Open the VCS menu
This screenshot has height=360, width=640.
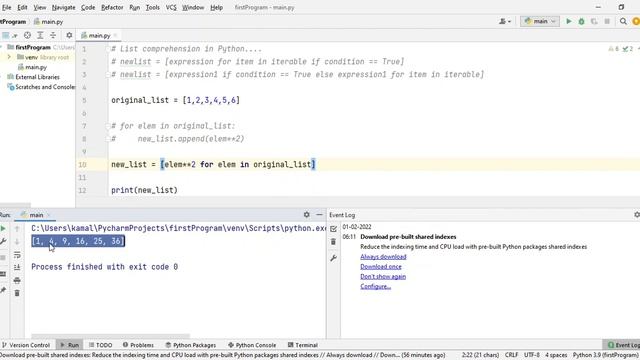[171, 7]
